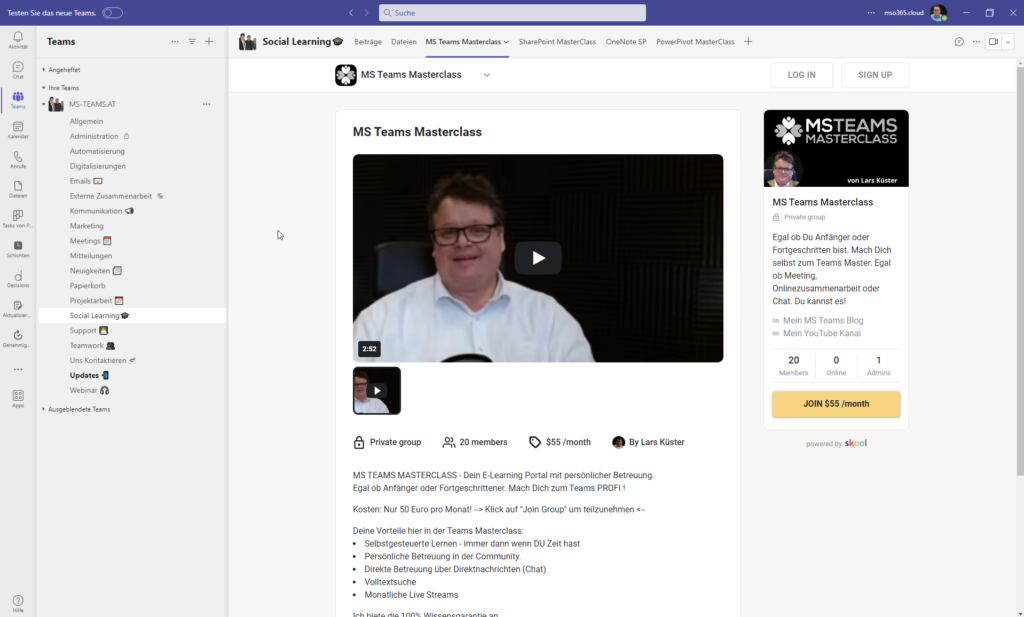The height and width of the screenshot is (617, 1024).
Task: Open Teams panel more options ellipsis
Action: [x=175, y=41]
